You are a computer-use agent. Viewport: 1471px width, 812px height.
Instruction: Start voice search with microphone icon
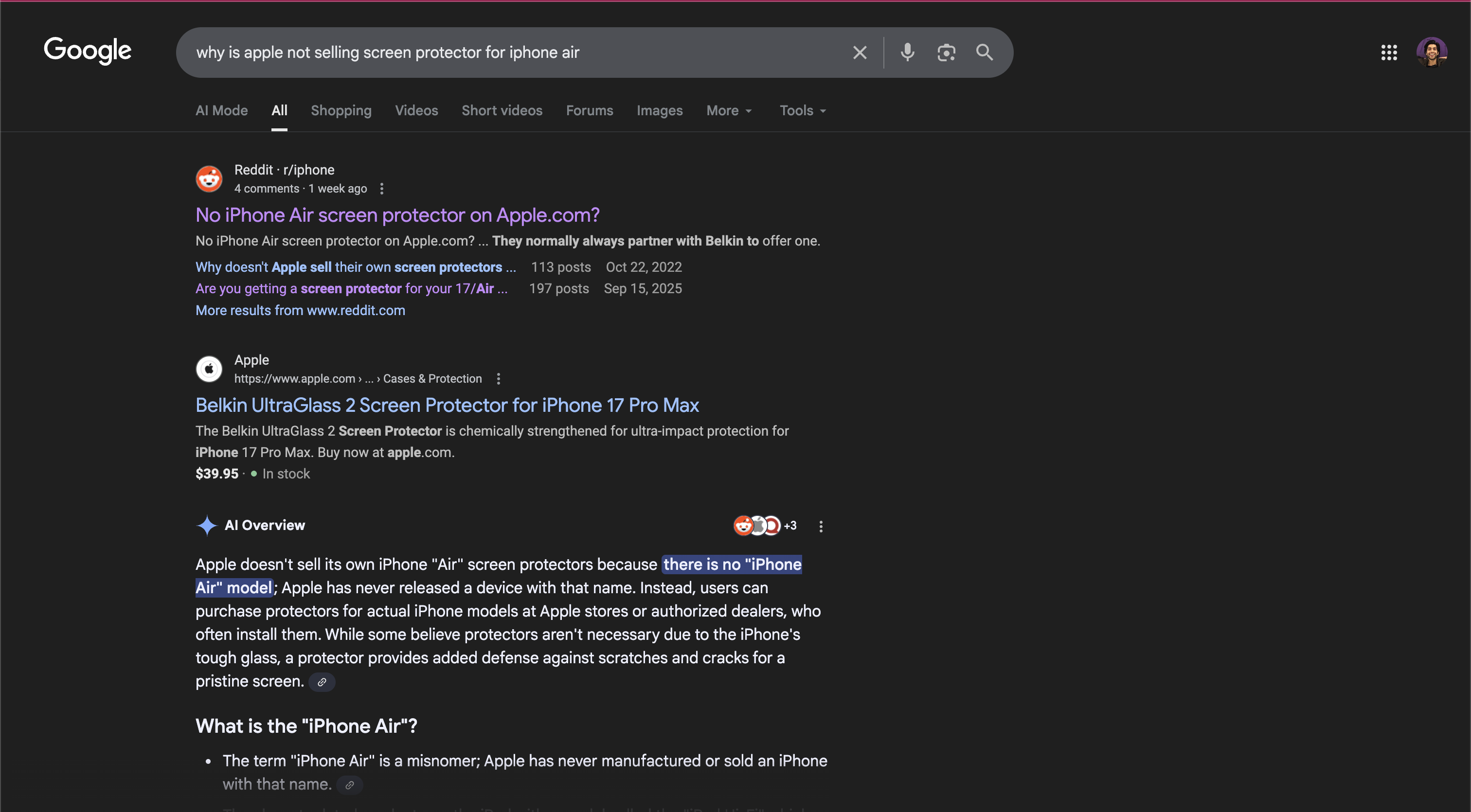[x=907, y=53]
